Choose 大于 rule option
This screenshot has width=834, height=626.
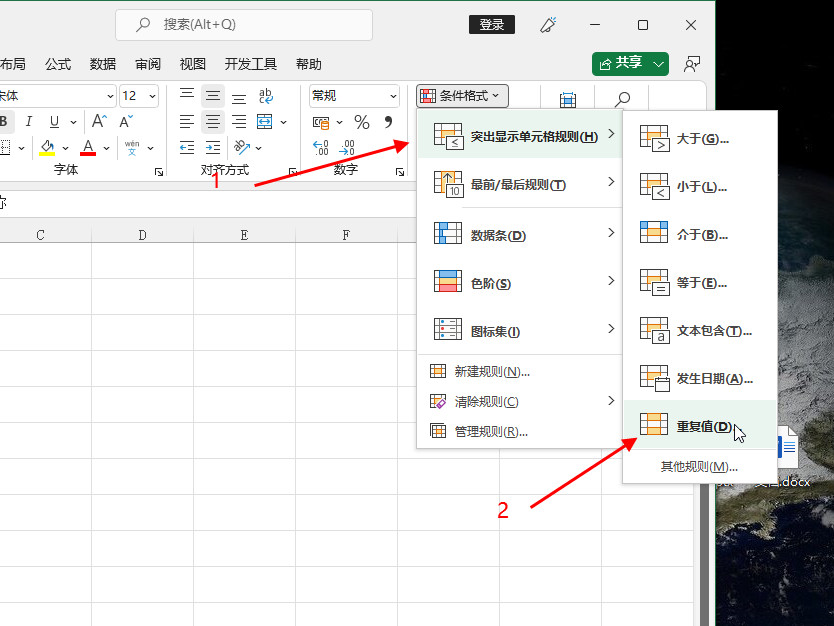click(700, 138)
